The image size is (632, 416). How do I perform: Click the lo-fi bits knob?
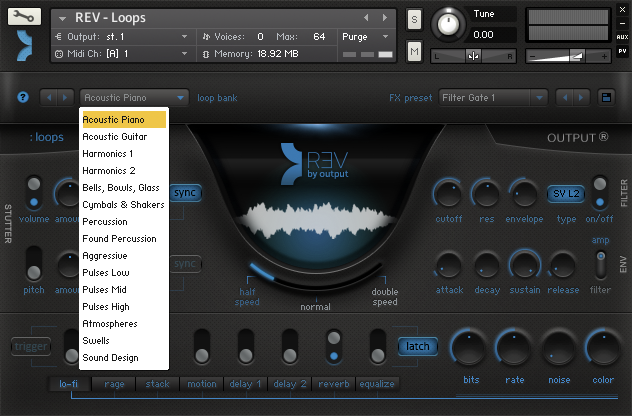click(468, 347)
